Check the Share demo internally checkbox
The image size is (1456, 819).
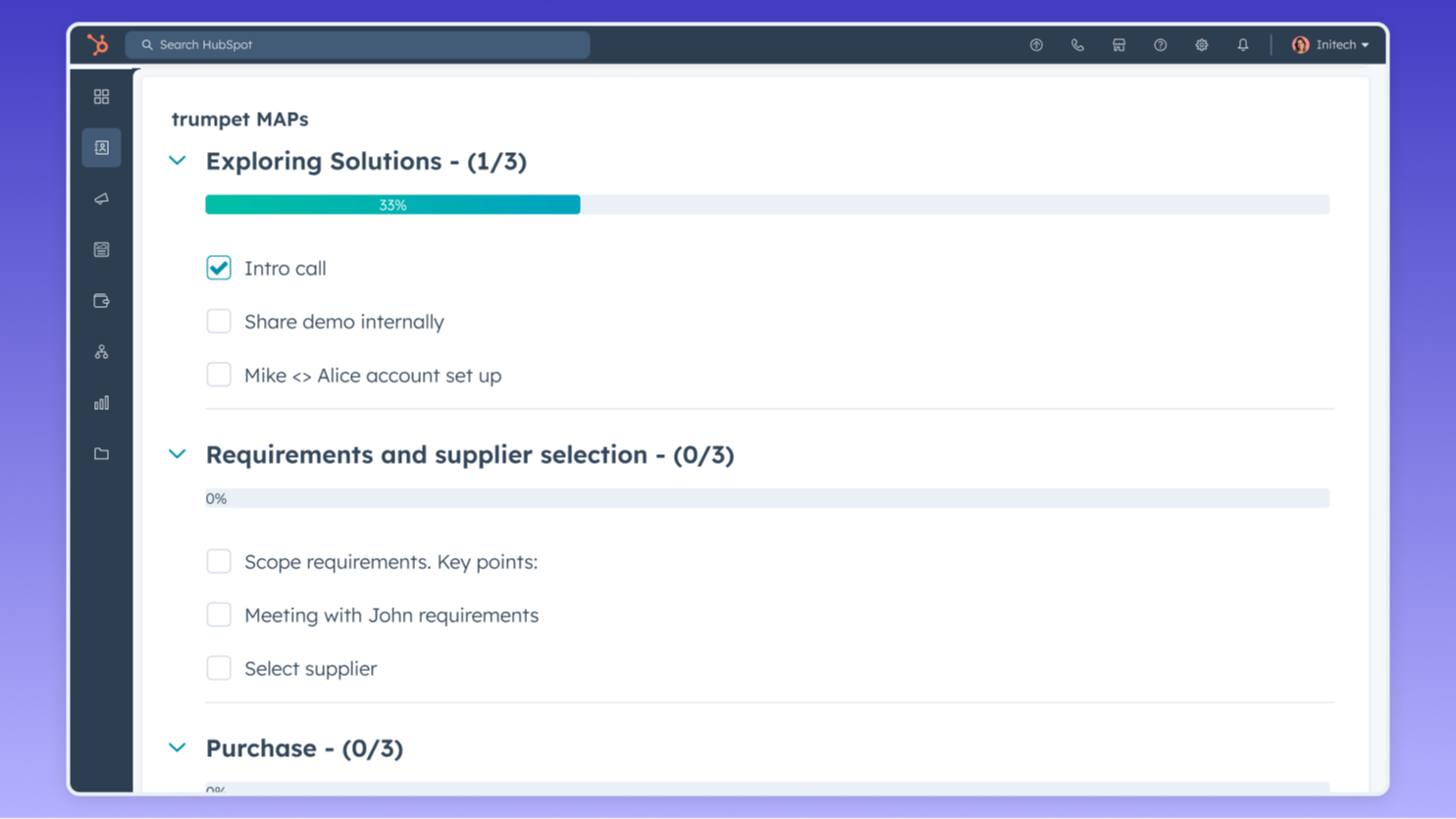pyautogui.click(x=219, y=322)
